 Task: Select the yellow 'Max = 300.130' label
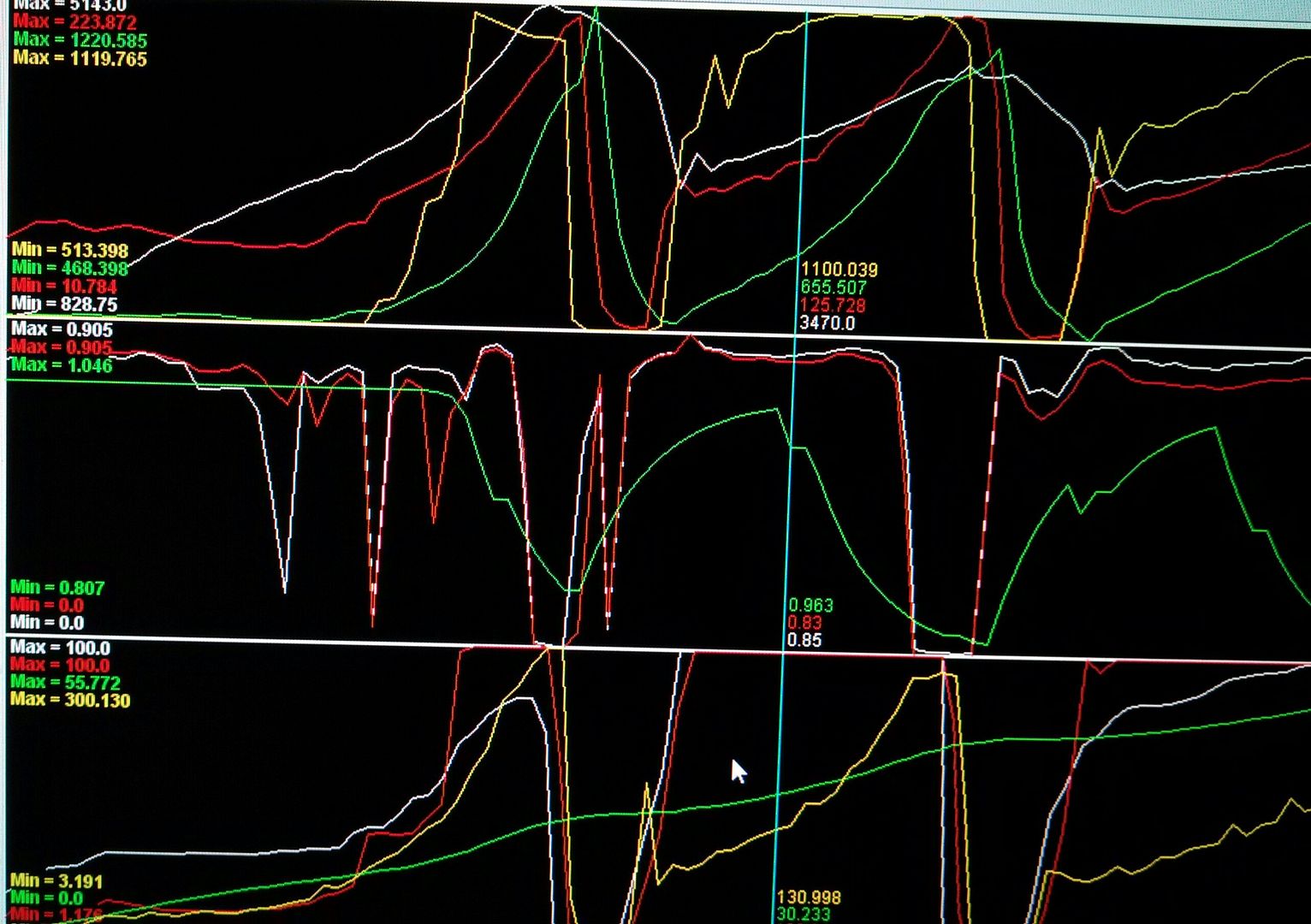70,701
